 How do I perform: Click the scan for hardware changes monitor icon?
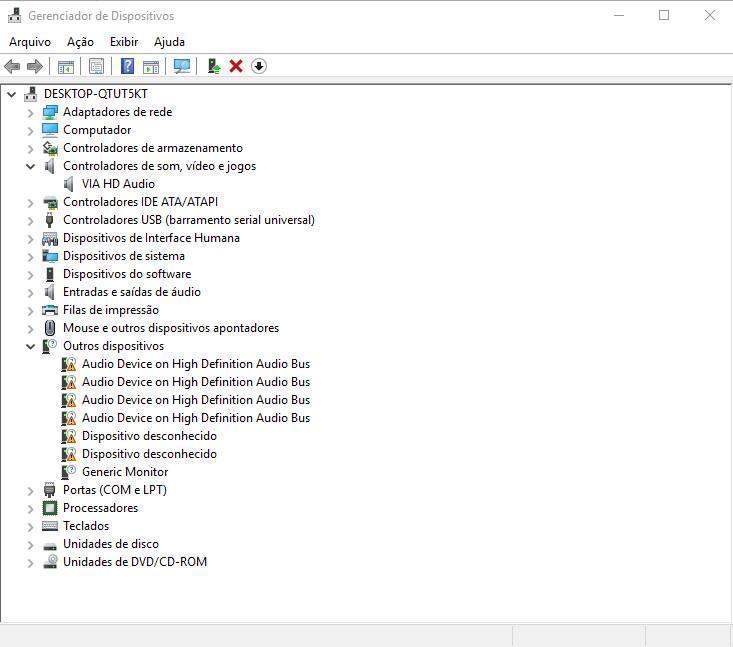182,66
